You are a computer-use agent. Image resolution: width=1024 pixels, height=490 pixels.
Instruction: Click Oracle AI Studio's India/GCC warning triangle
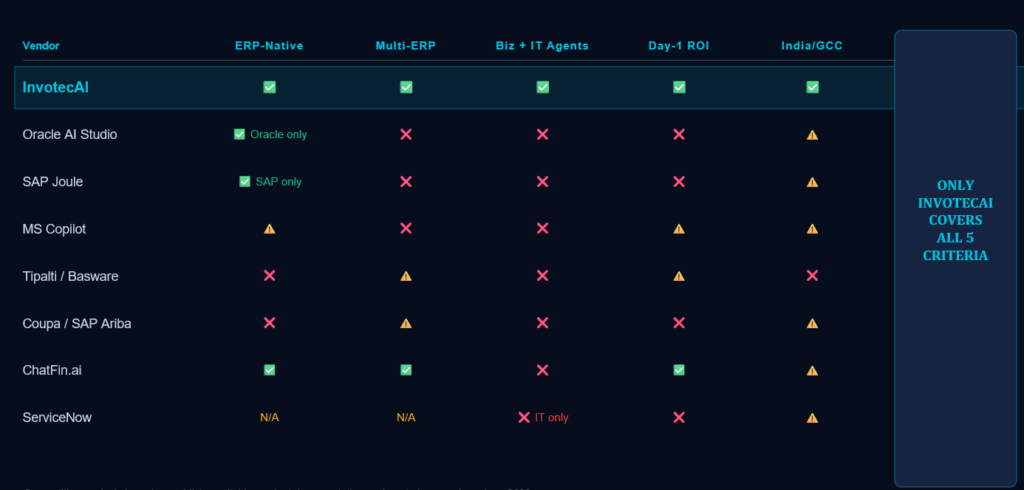click(812, 135)
